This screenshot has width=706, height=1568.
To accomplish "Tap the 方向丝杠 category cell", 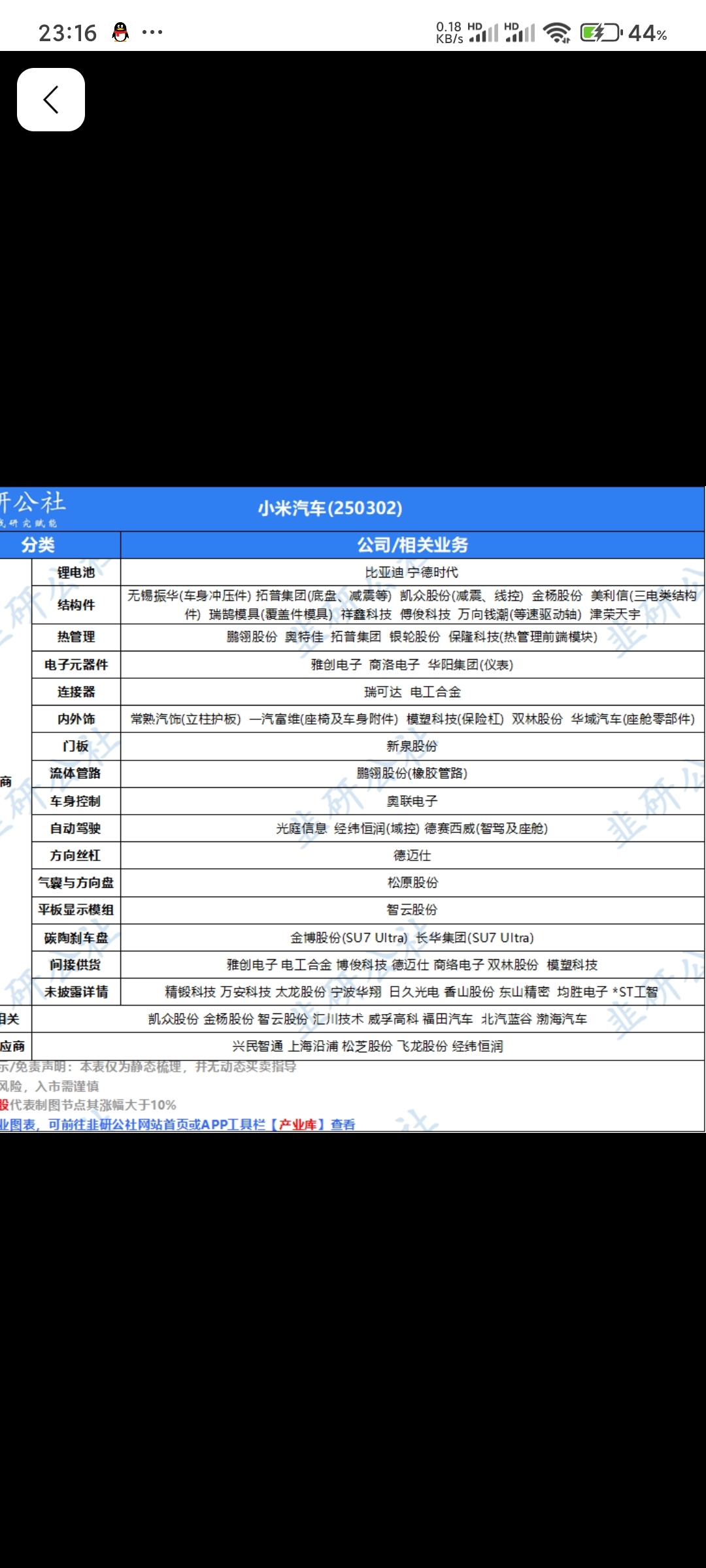I will (x=76, y=855).
